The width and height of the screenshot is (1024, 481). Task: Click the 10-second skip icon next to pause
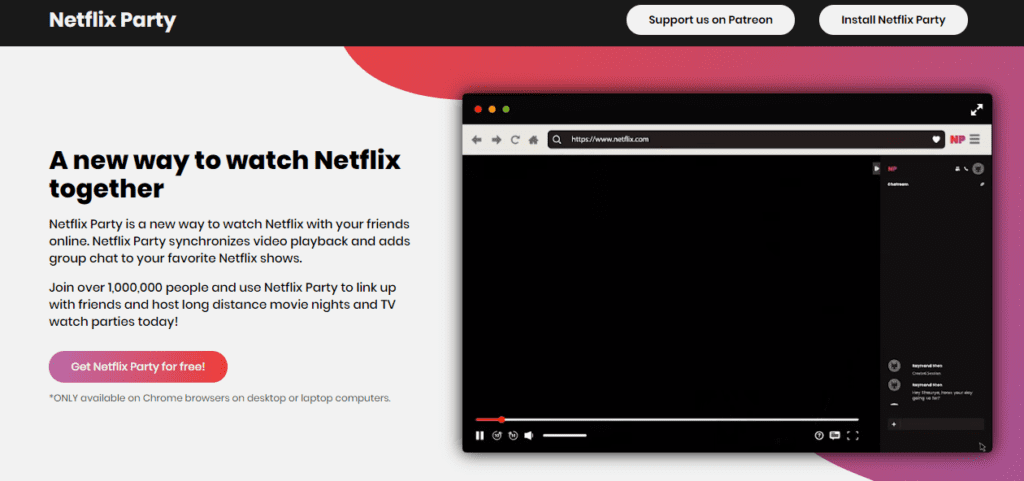click(497, 435)
